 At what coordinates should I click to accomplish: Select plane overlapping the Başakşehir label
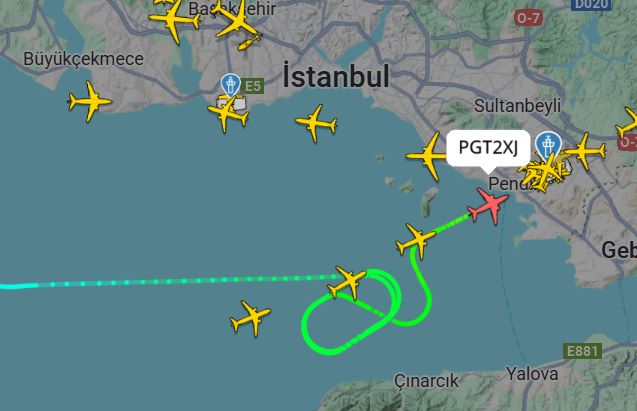tap(236, 19)
